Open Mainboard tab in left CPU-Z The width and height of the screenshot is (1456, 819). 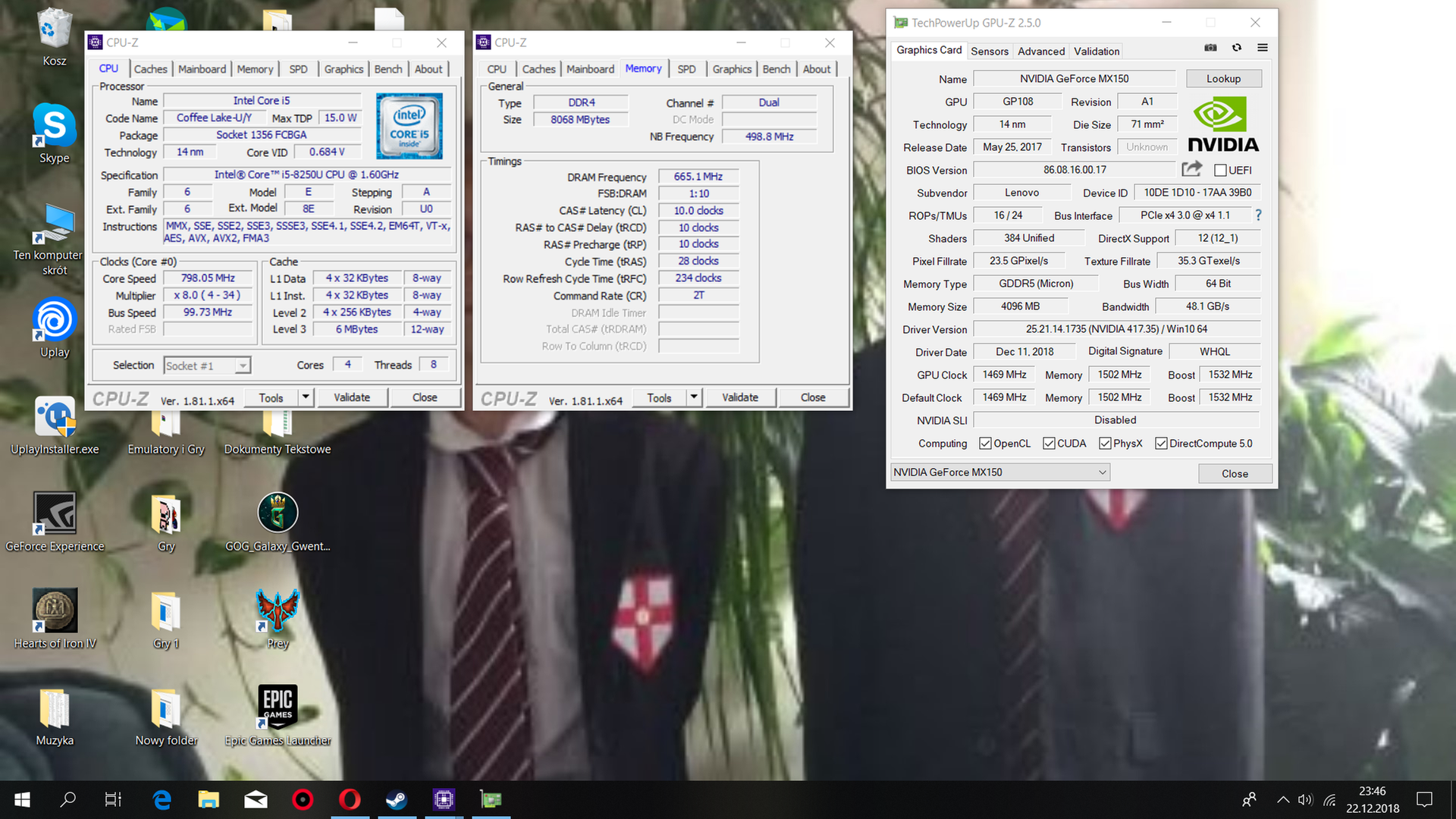coord(202,69)
